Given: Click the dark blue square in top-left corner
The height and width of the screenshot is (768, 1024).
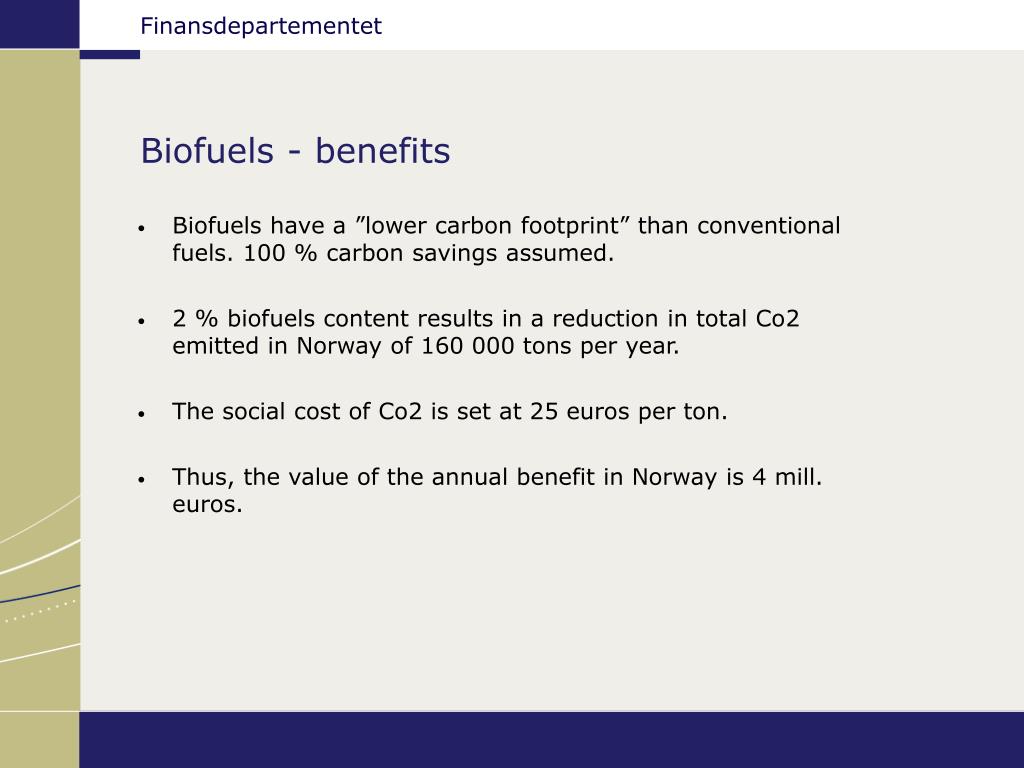Looking at the screenshot, I should tap(39, 24).
